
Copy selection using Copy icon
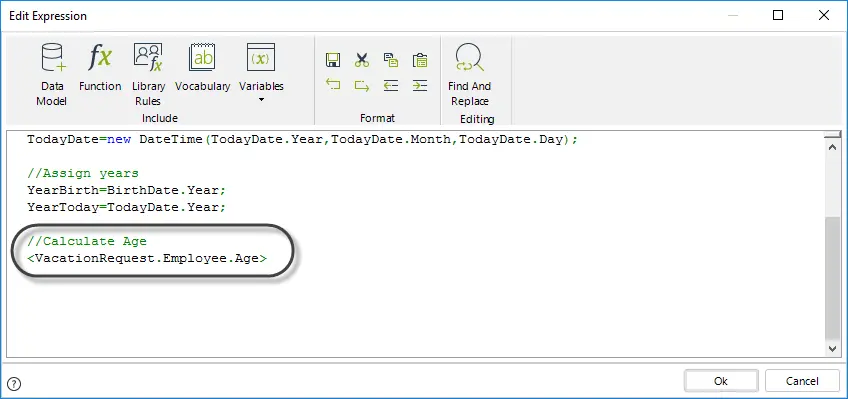pyautogui.click(x=390, y=60)
